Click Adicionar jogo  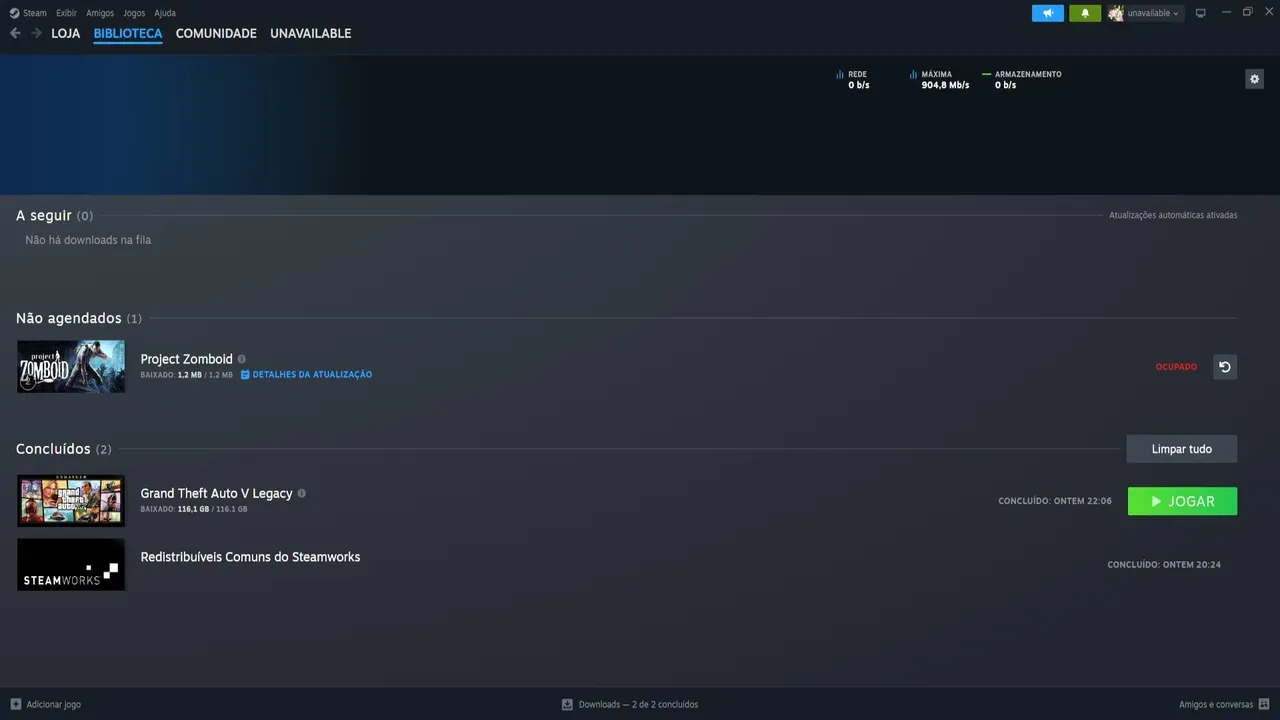(54, 704)
